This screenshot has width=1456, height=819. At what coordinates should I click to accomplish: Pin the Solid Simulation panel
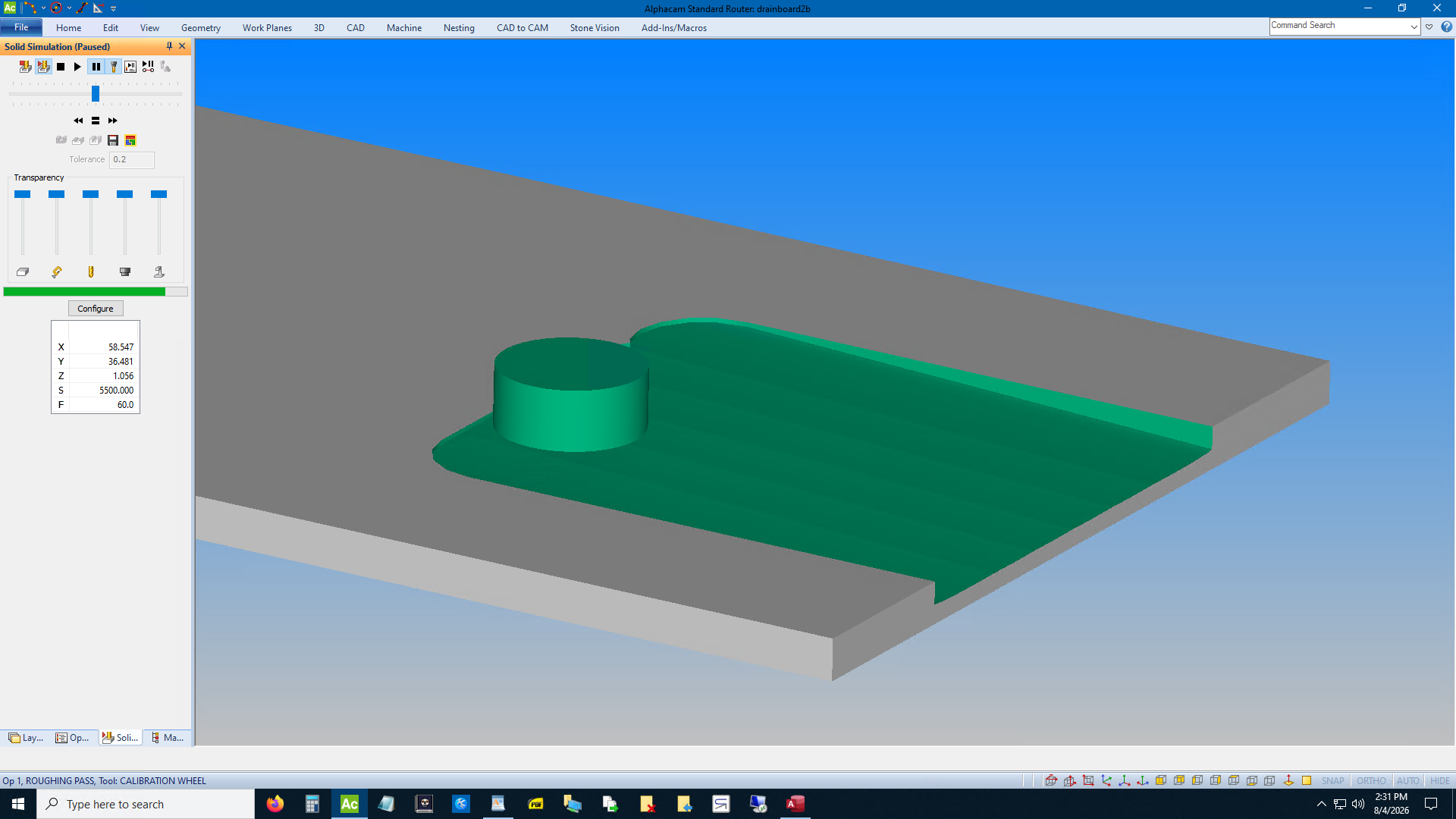[x=169, y=46]
